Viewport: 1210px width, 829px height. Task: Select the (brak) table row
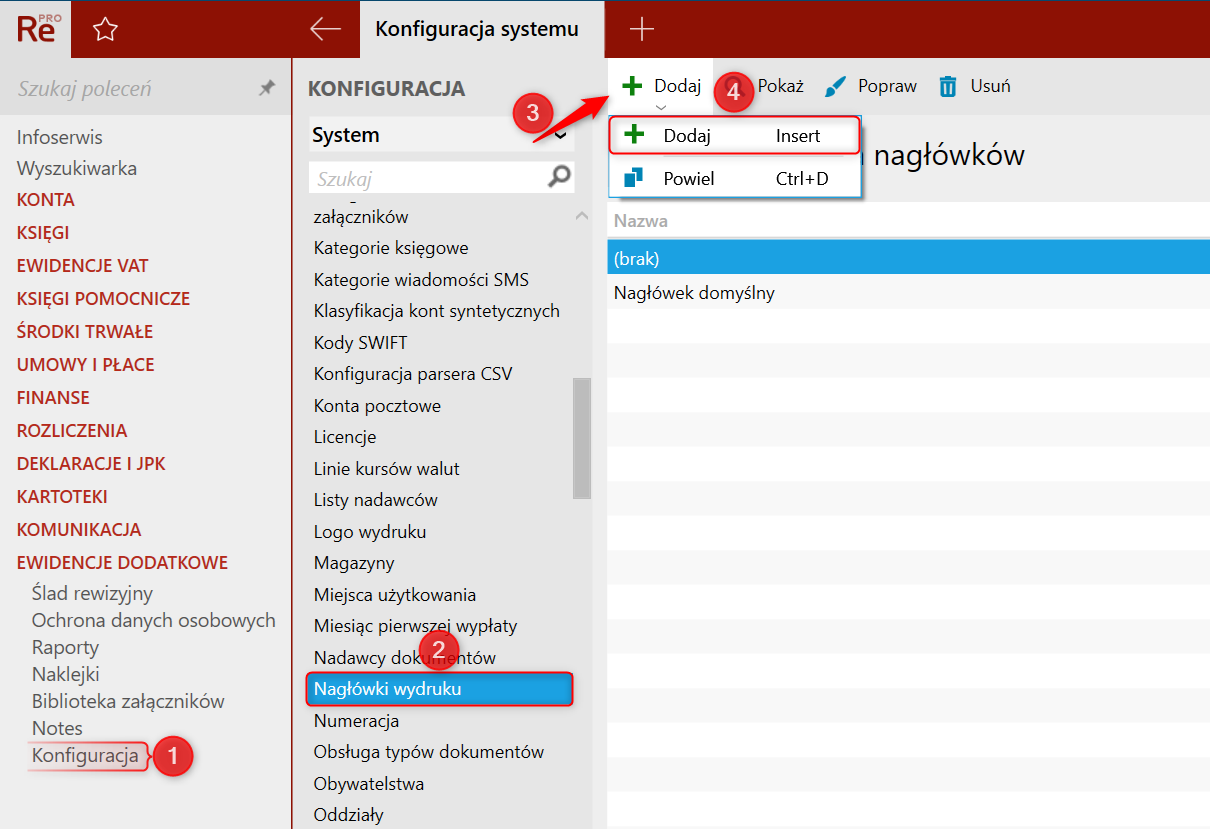908,258
